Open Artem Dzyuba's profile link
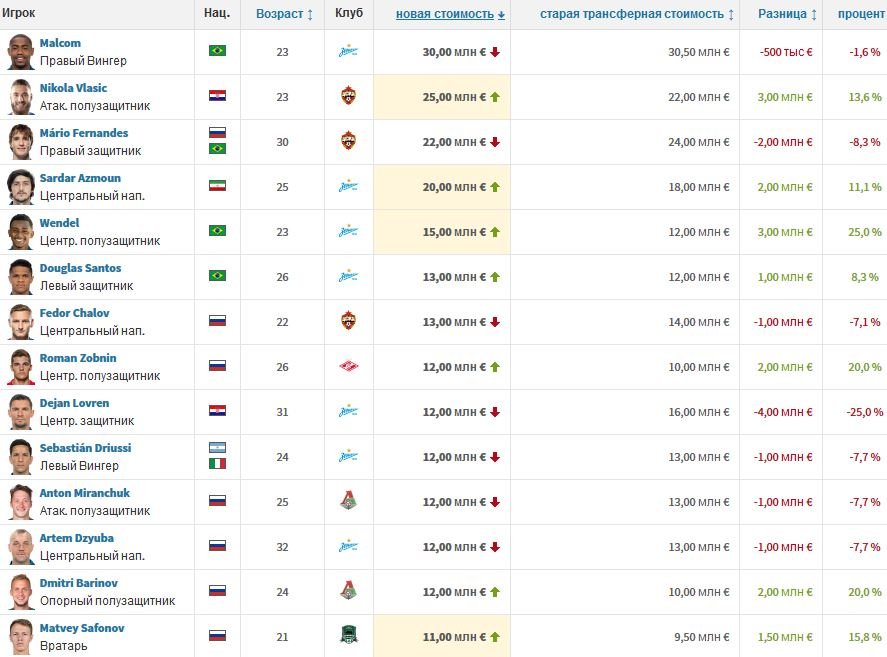The image size is (887, 657). coord(76,538)
